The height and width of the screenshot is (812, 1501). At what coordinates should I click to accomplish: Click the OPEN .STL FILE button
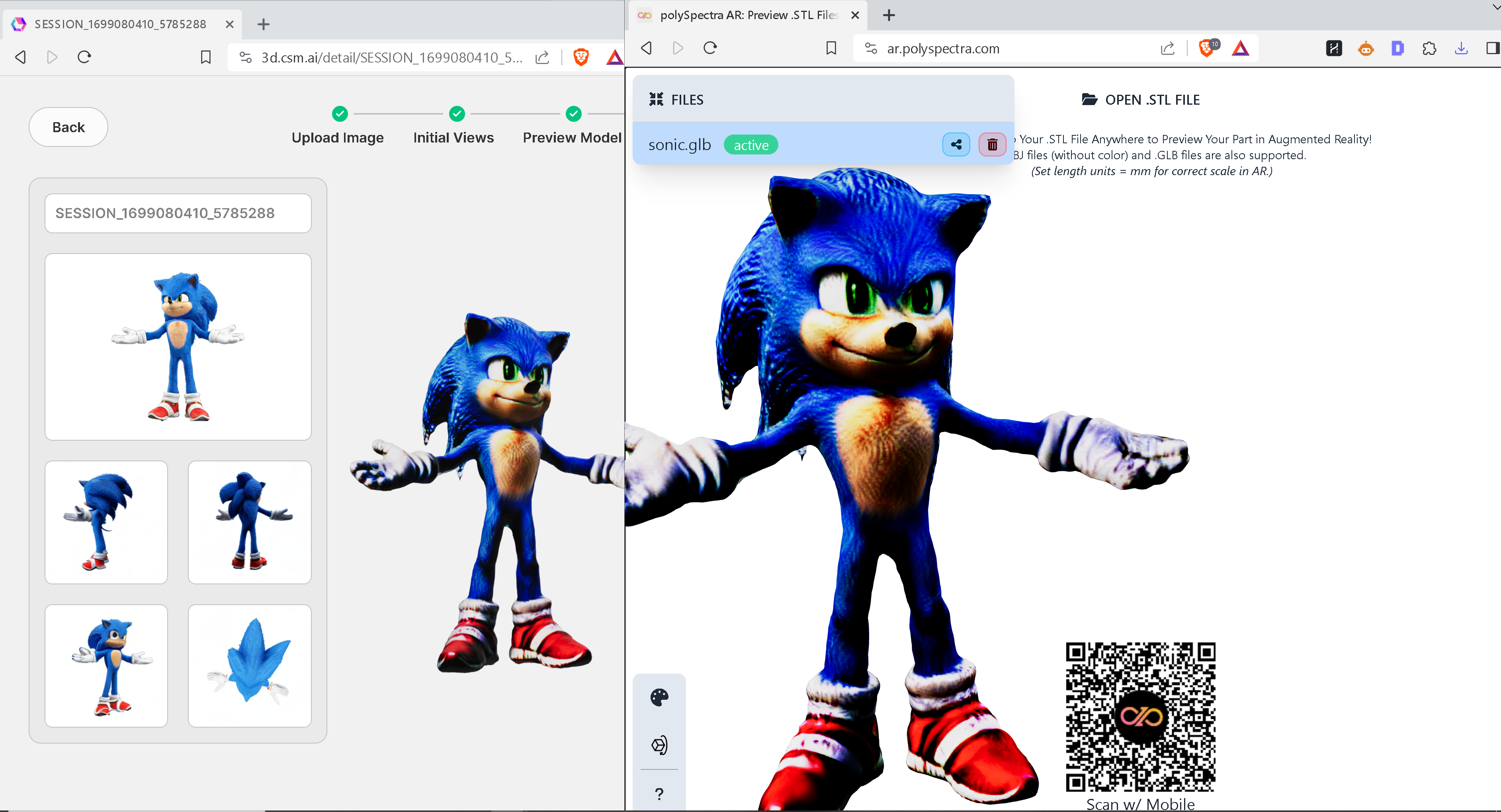click(1141, 100)
